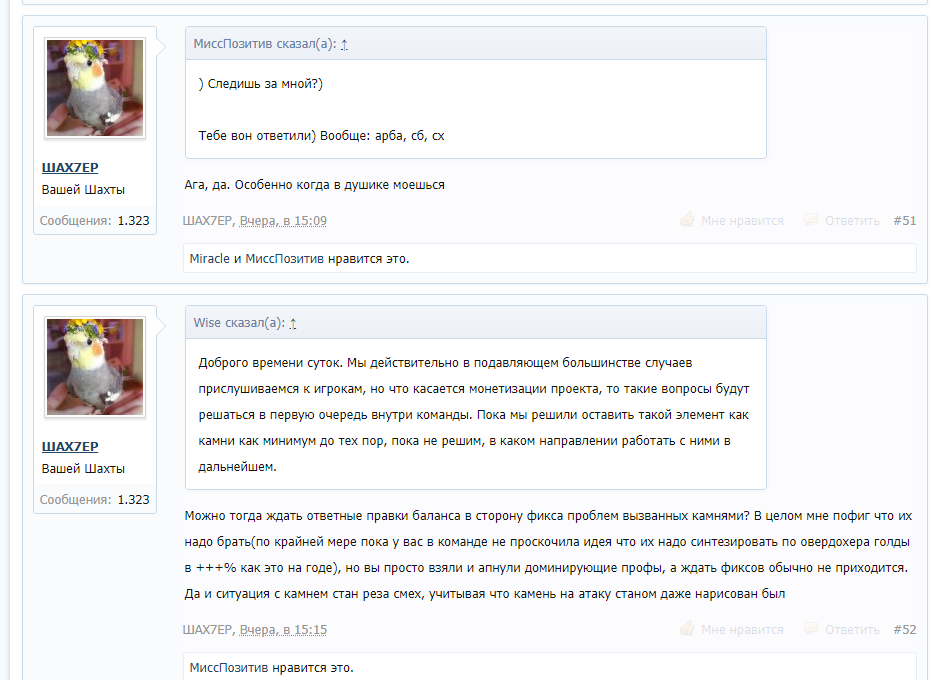This screenshot has width=934, height=680.
Task: Click the timestamp Вчера, в 15:09
Action: 283,221
